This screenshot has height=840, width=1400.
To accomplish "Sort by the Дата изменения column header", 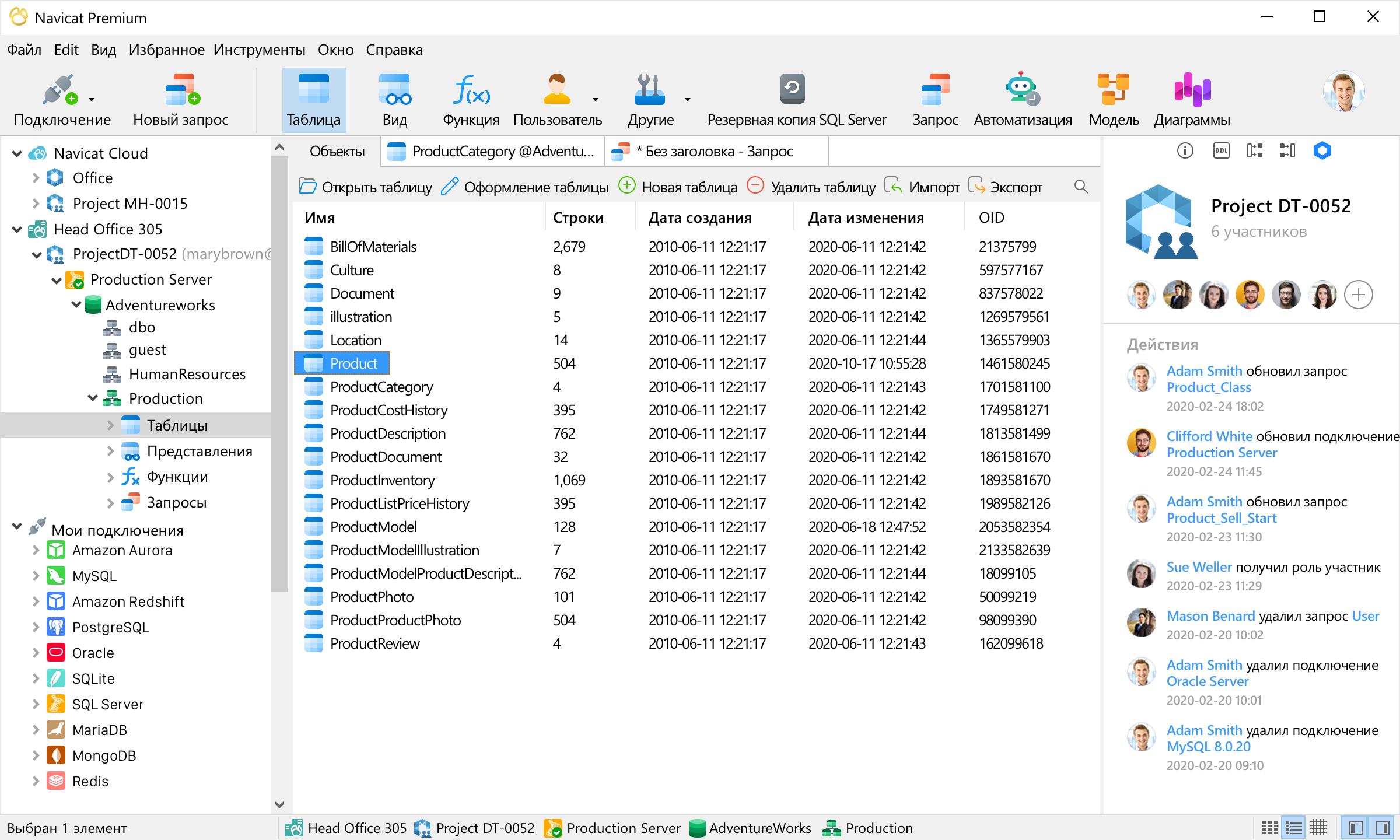I will tap(878, 218).
